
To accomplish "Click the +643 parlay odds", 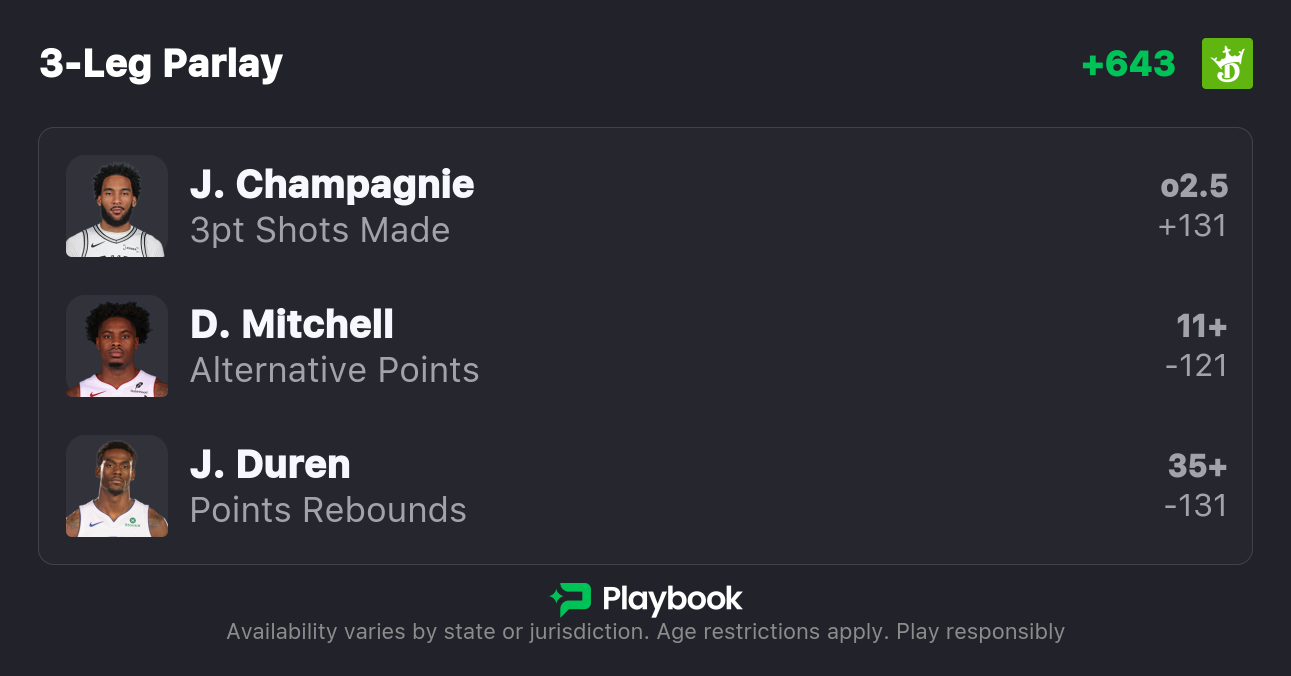I will pyautogui.click(x=1128, y=64).
